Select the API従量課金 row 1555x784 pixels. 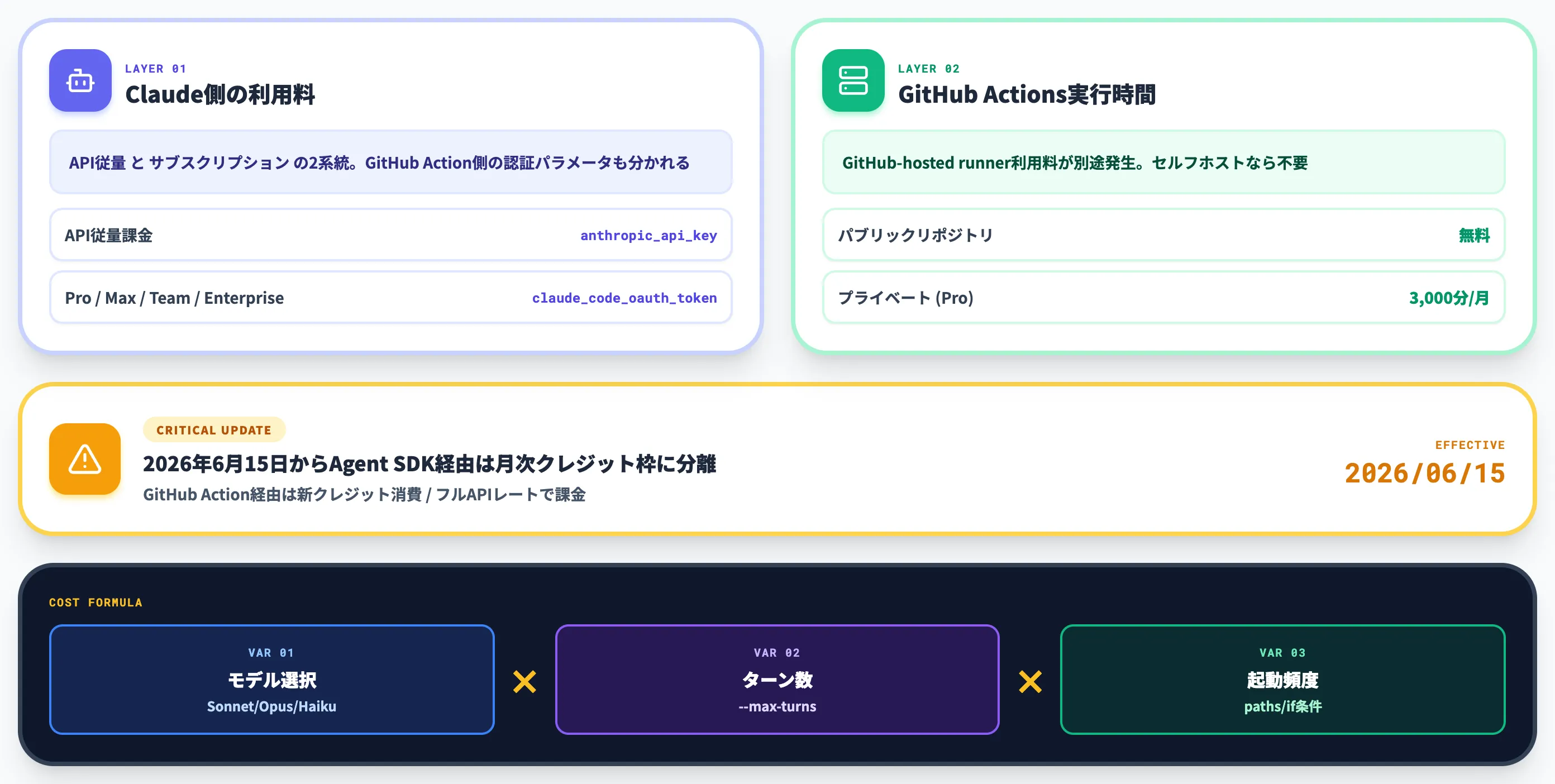pos(390,235)
